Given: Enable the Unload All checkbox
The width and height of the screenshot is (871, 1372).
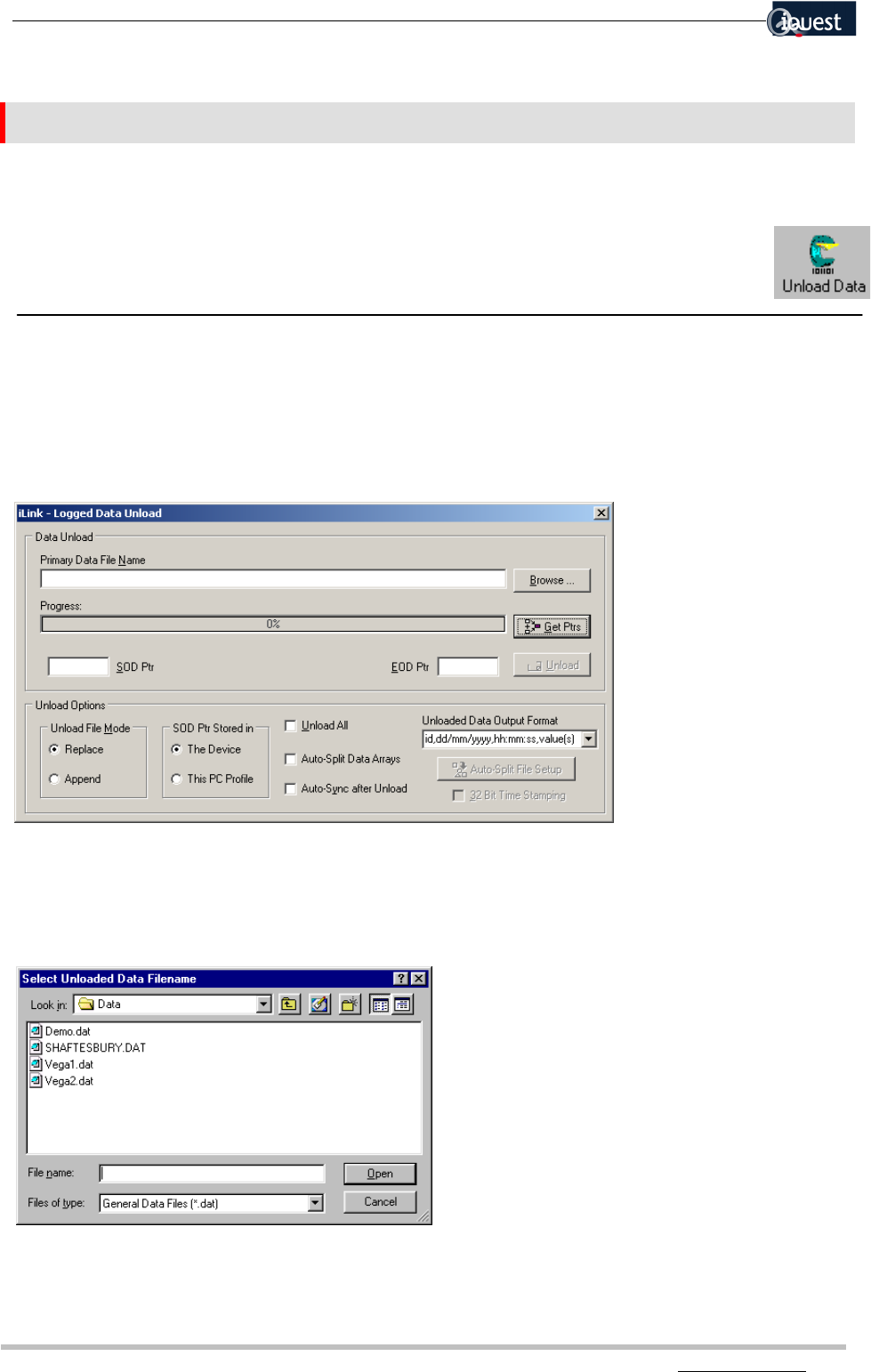Looking at the screenshot, I should tap(290, 726).
